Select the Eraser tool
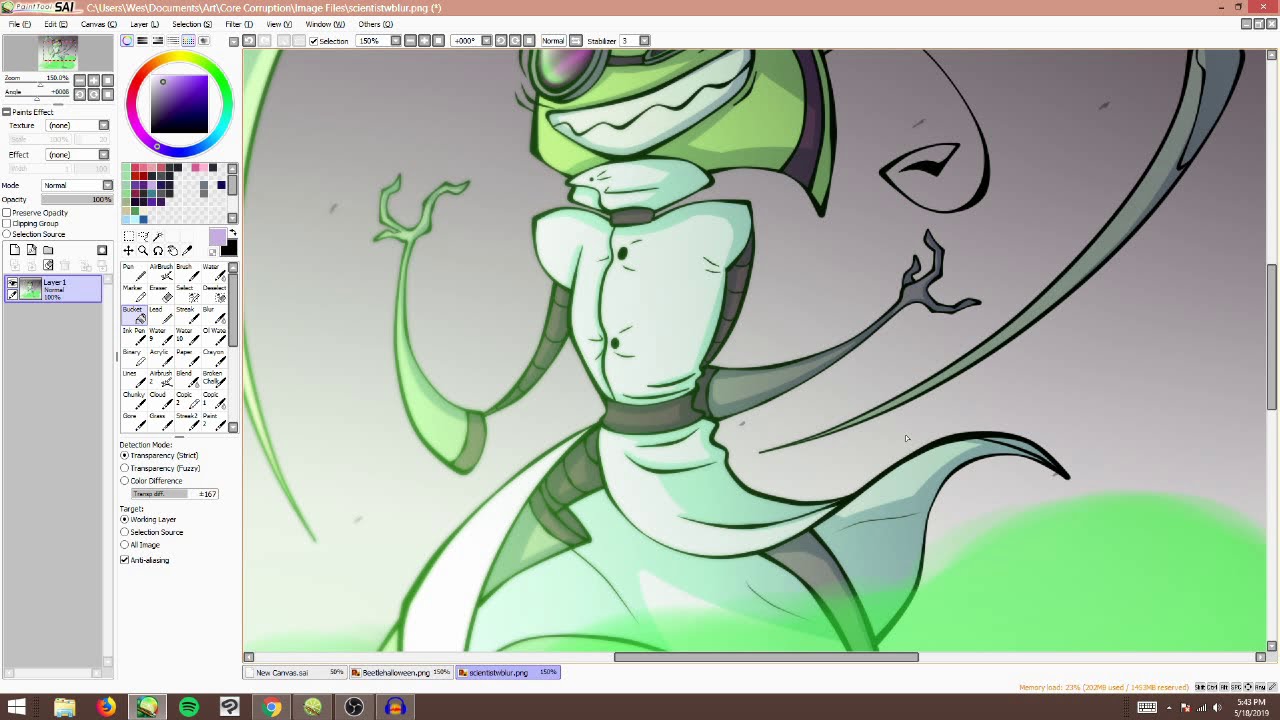 point(160,293)
